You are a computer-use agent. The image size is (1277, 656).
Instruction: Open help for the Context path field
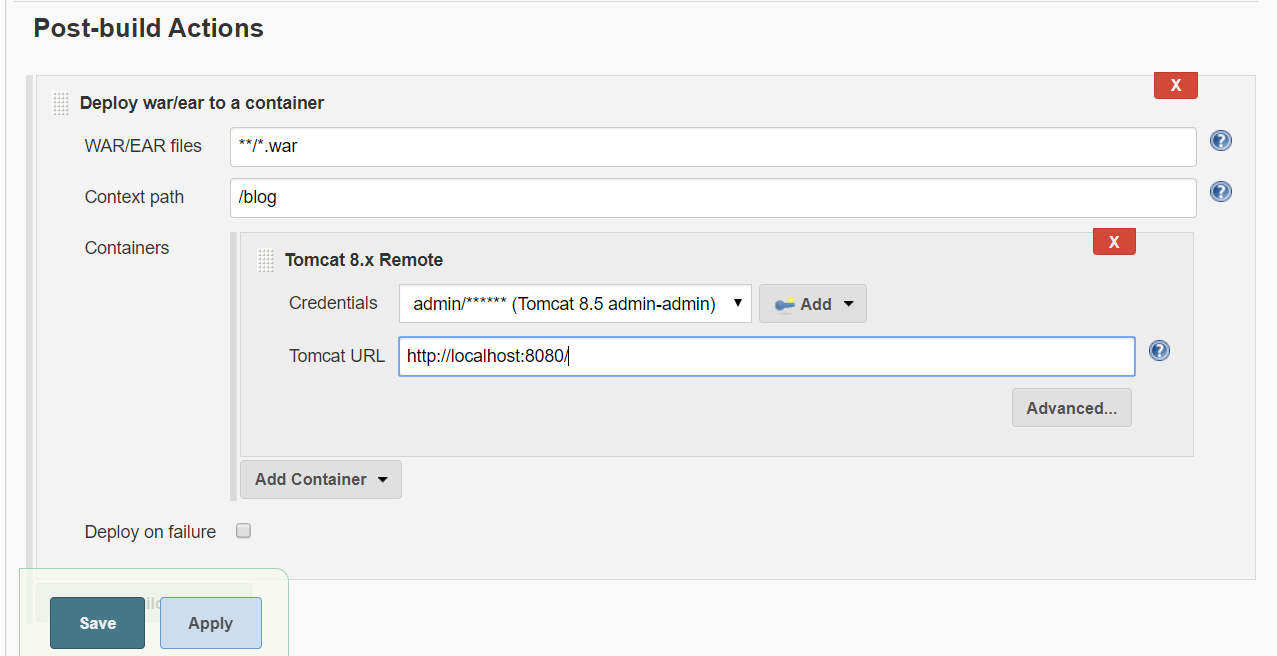(1220, 191)
